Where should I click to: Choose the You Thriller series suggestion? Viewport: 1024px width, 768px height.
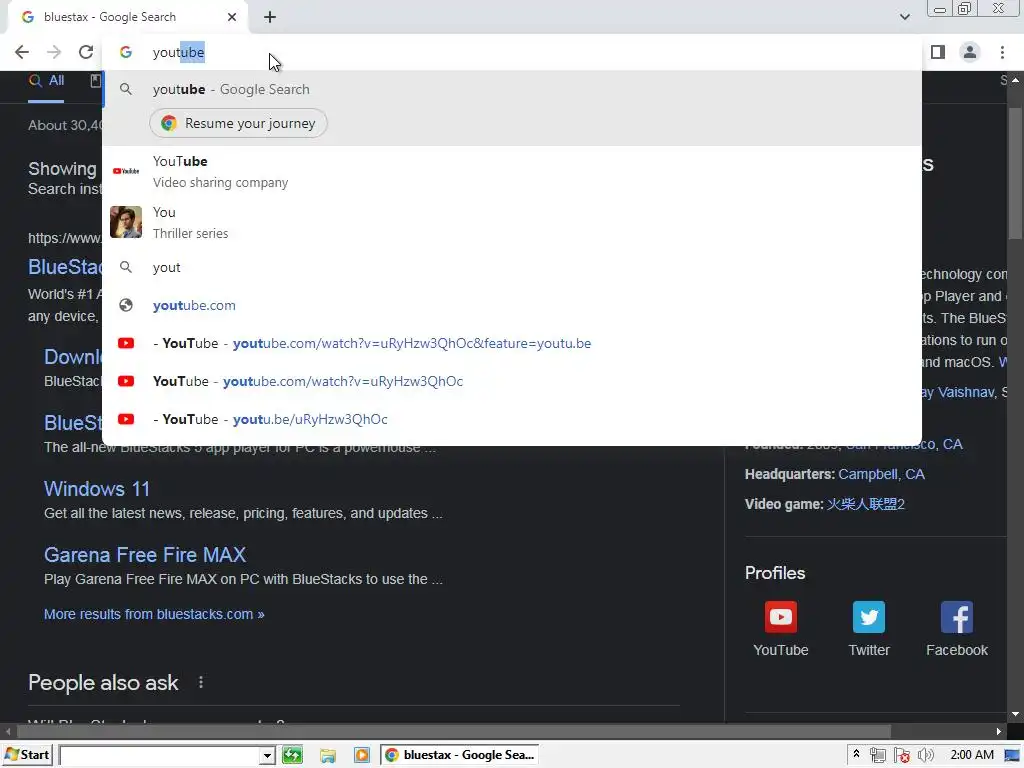coord(512,222)
